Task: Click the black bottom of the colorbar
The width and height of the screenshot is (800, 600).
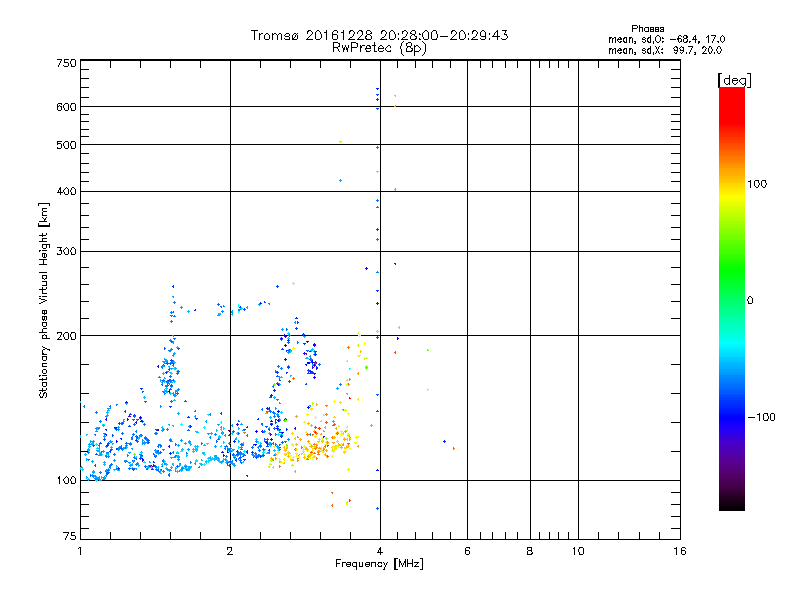Action: [x=732, y=503]
